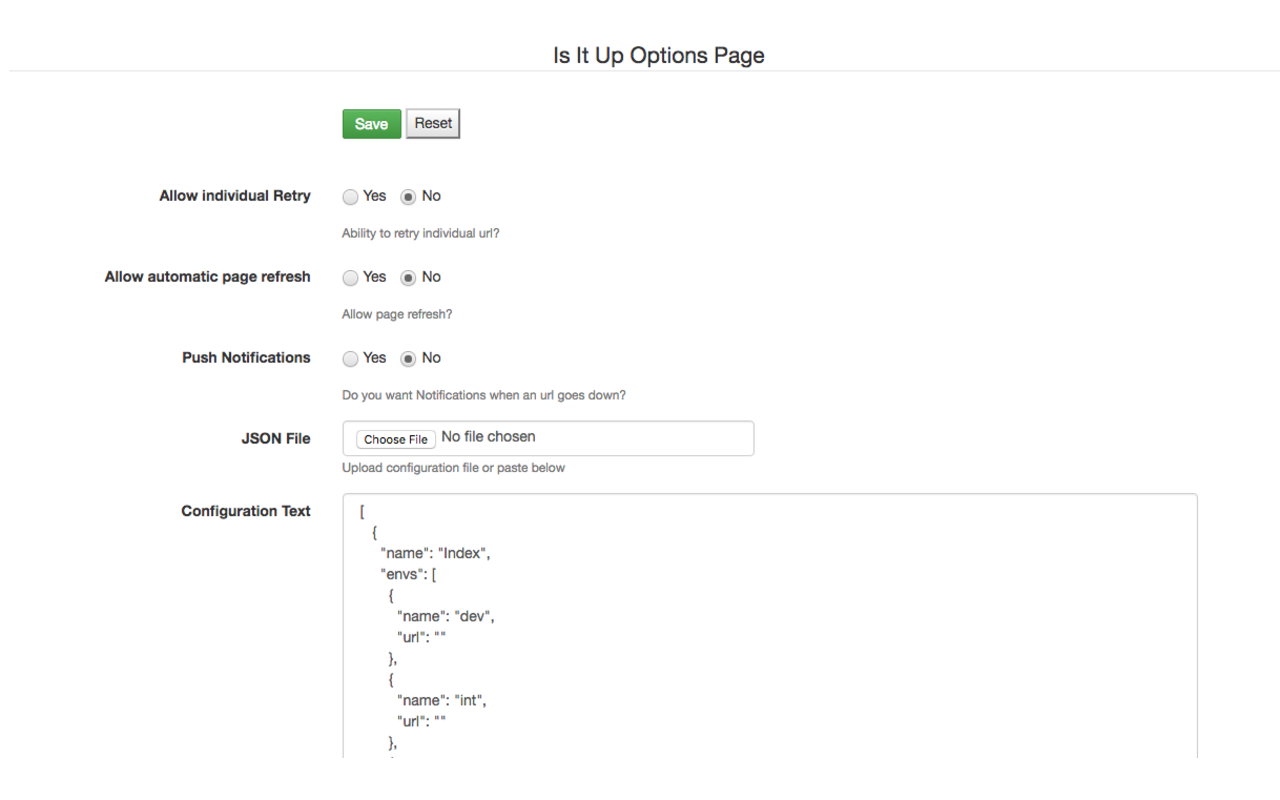Click the "Is It Up Options Page" heading

point(658,56)
